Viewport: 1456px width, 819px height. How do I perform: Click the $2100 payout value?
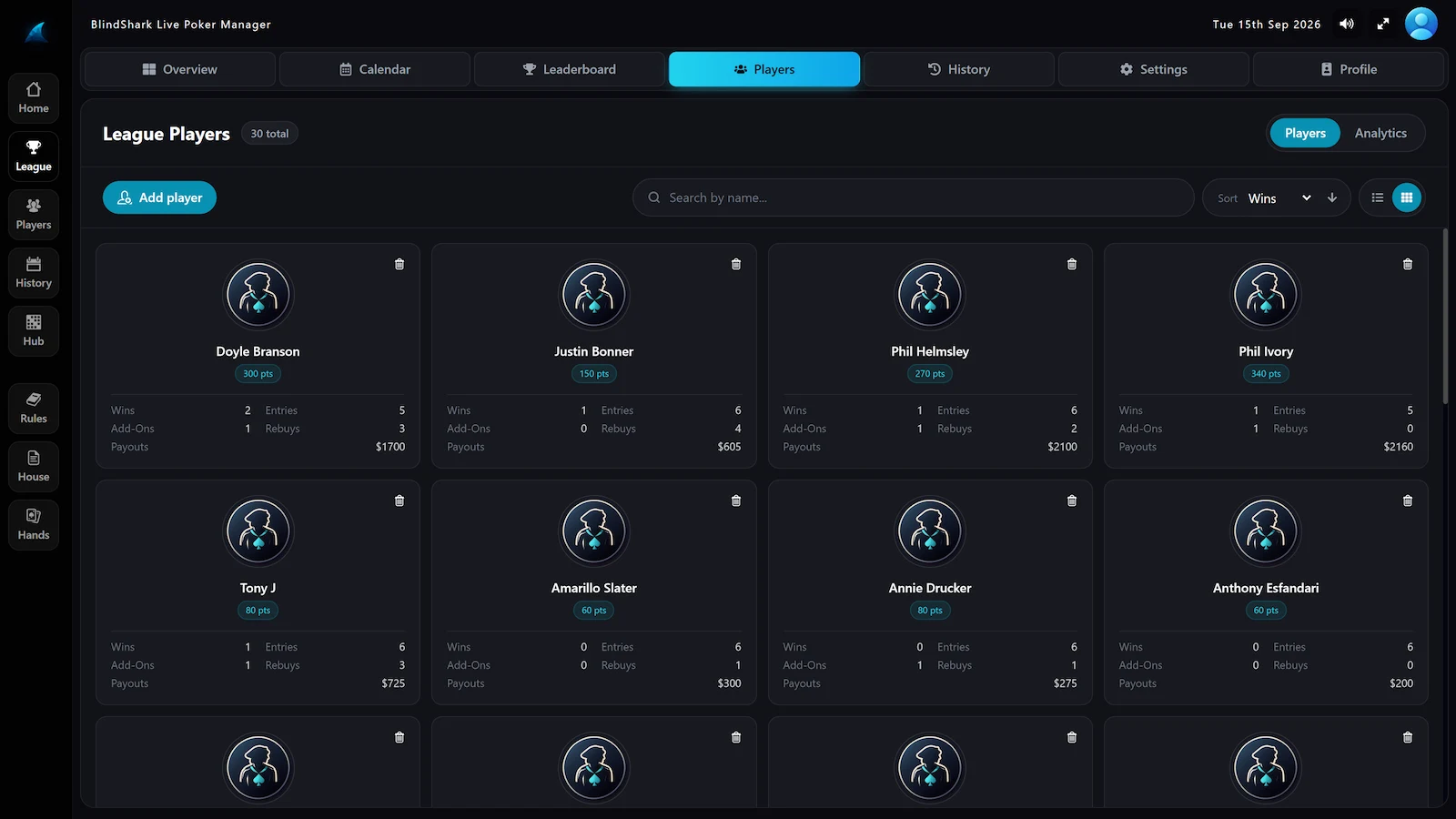(x=1062, y=447)
